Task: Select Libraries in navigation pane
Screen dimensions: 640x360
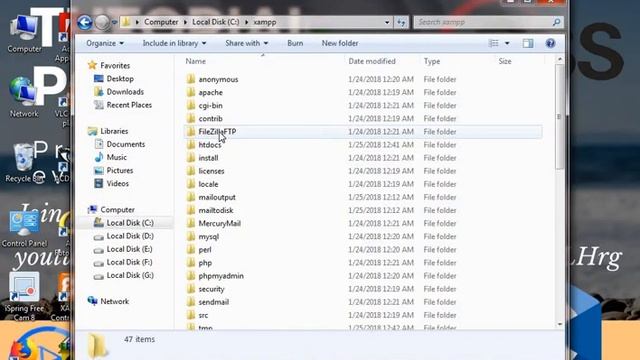Action: pyautogui.click(x=114, y=131)
